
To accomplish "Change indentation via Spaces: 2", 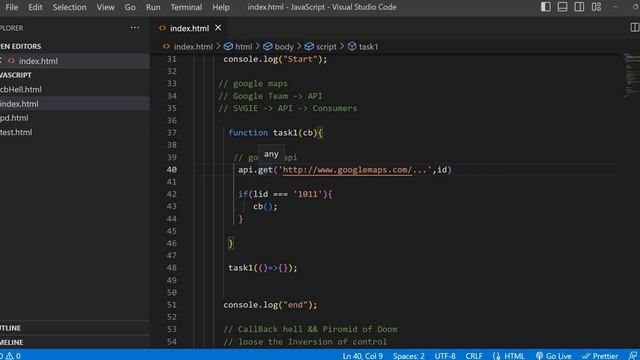I will tap(409, 356).
